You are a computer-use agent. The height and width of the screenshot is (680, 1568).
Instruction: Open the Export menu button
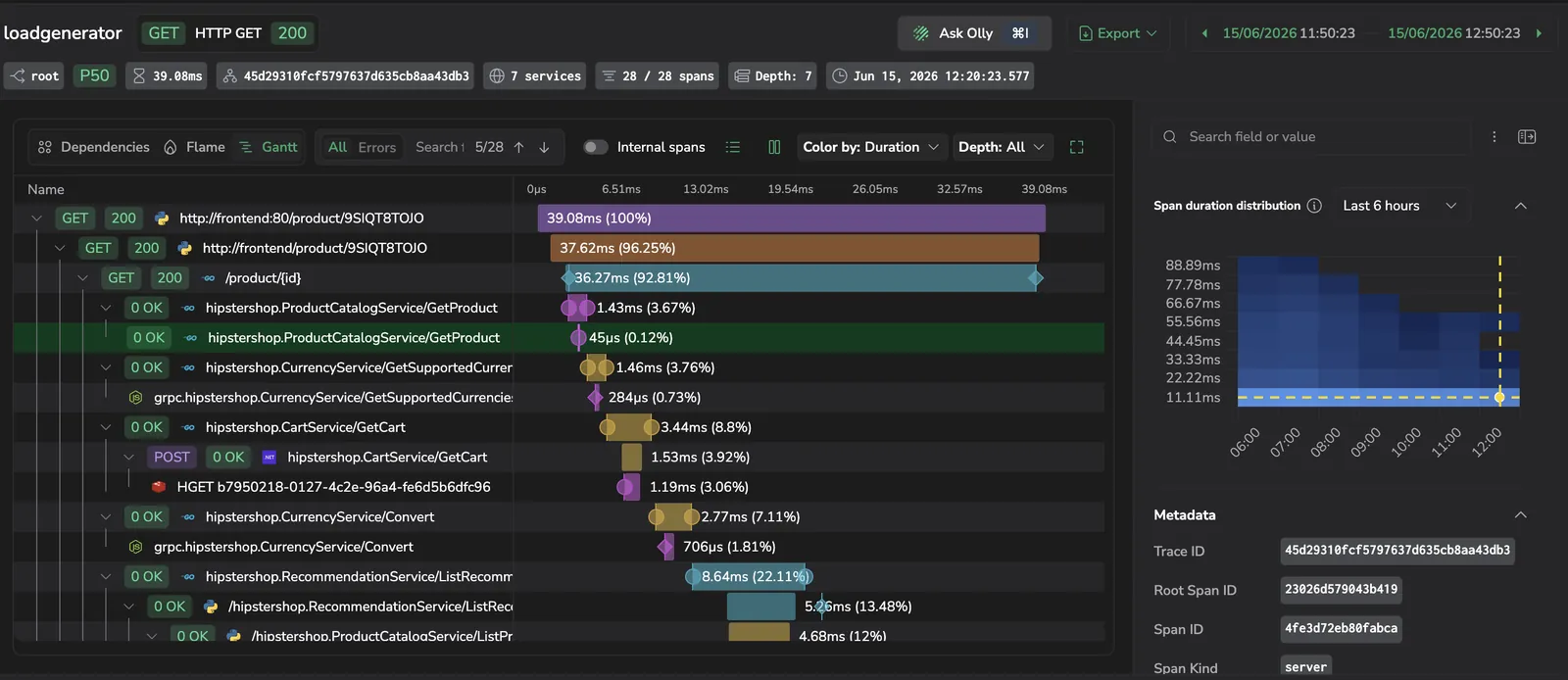click(1117, 33)
